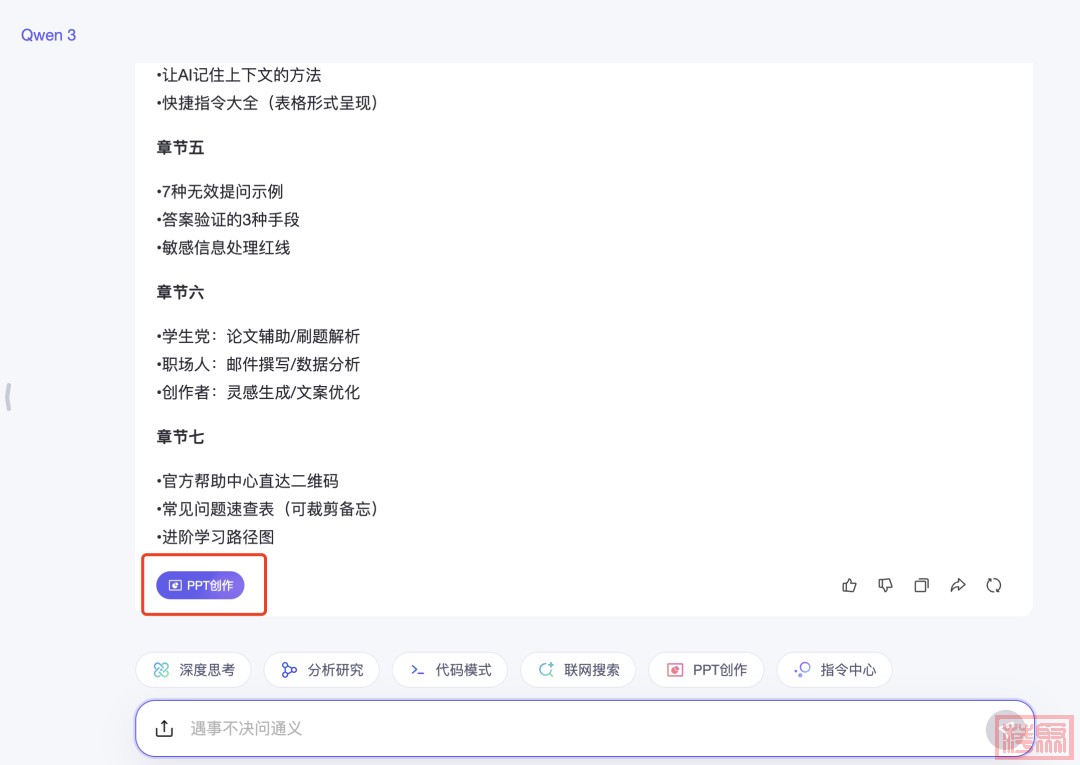The width and height of the screenshot is (1080, 765).
Task: Click the purple PPT创作 button under the response
Action: [x=200, y=585]
